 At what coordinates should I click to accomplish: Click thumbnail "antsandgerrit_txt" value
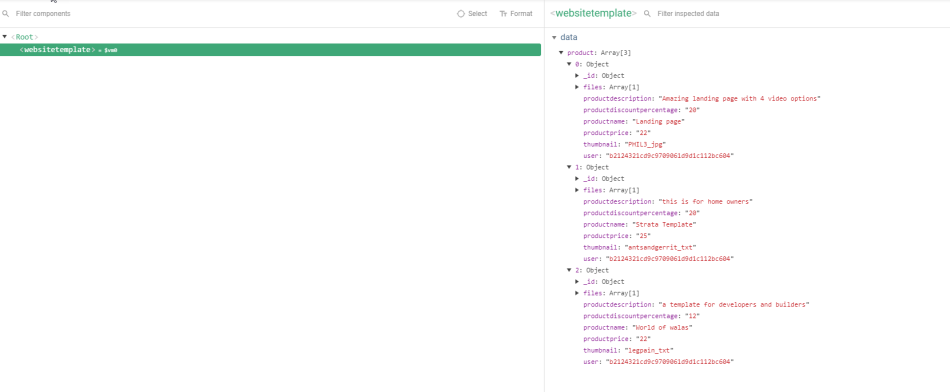[660, 247]
